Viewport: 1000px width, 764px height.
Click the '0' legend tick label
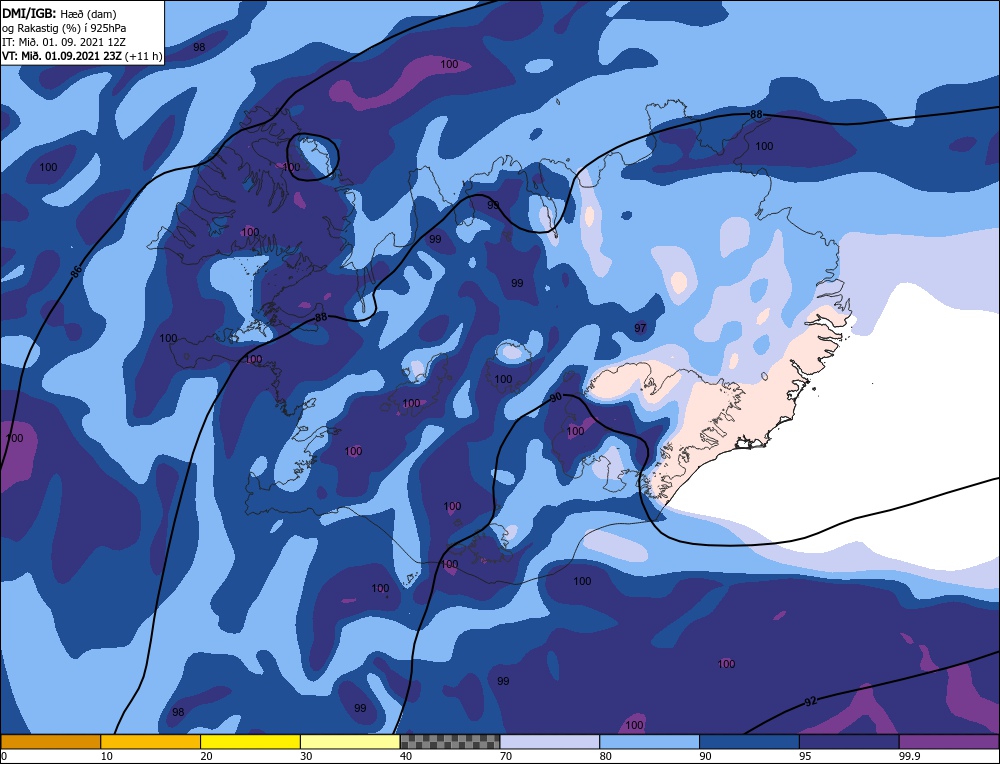4,756
